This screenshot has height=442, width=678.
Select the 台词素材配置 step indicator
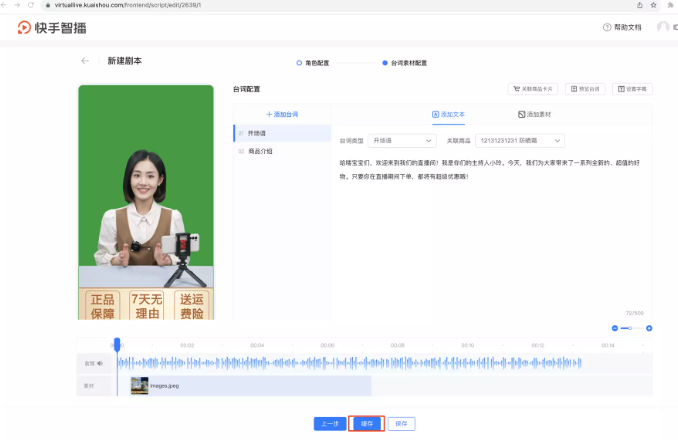pos(404,63)
